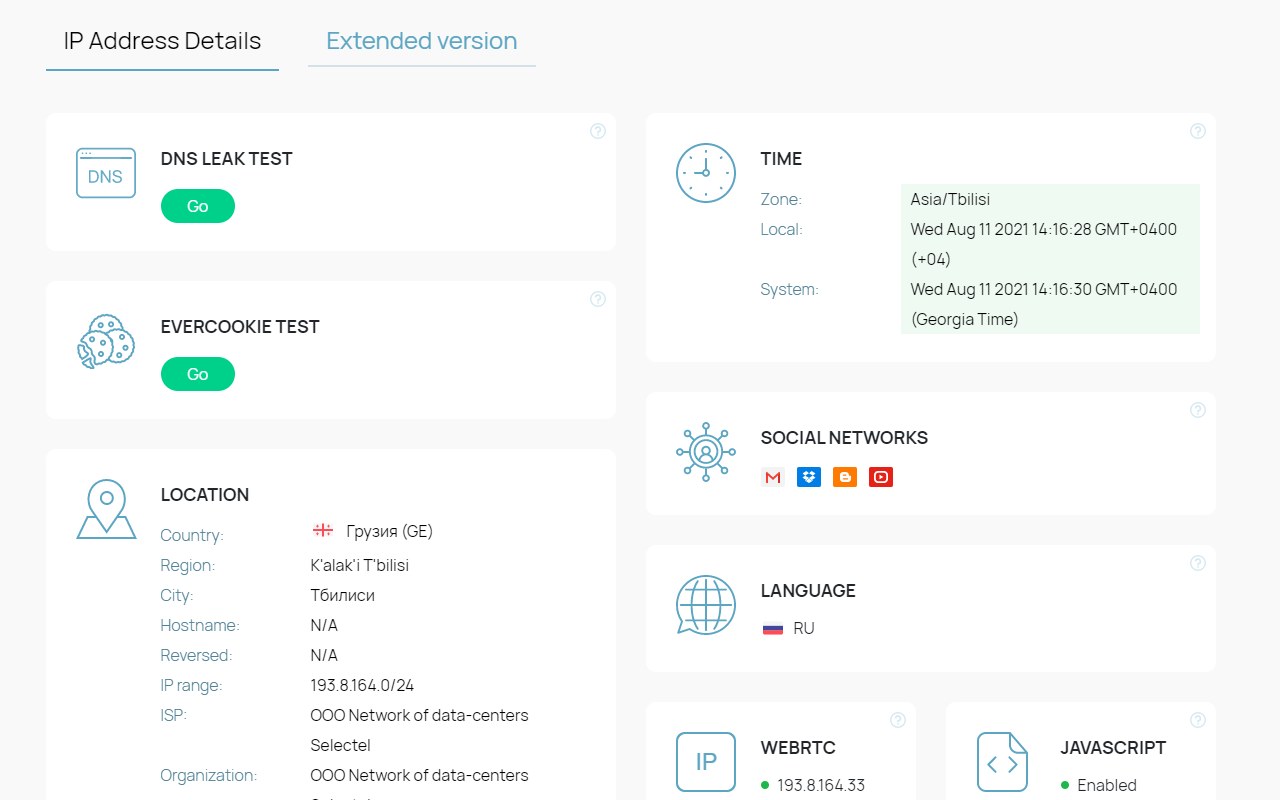Click the Organization label
This screenshot has width=1280, height=800.
coord(209,775)
